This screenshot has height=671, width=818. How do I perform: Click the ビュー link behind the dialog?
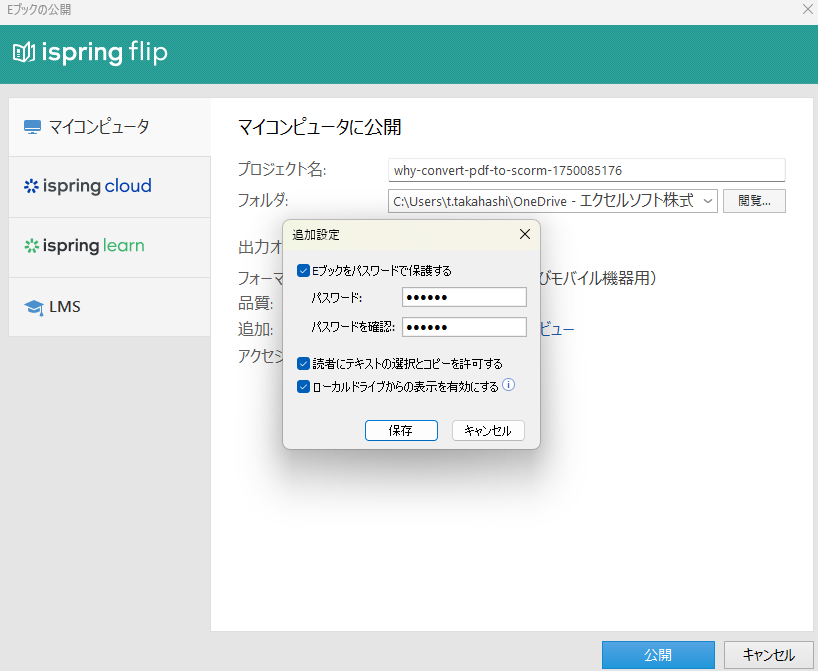tap(557, 329)
